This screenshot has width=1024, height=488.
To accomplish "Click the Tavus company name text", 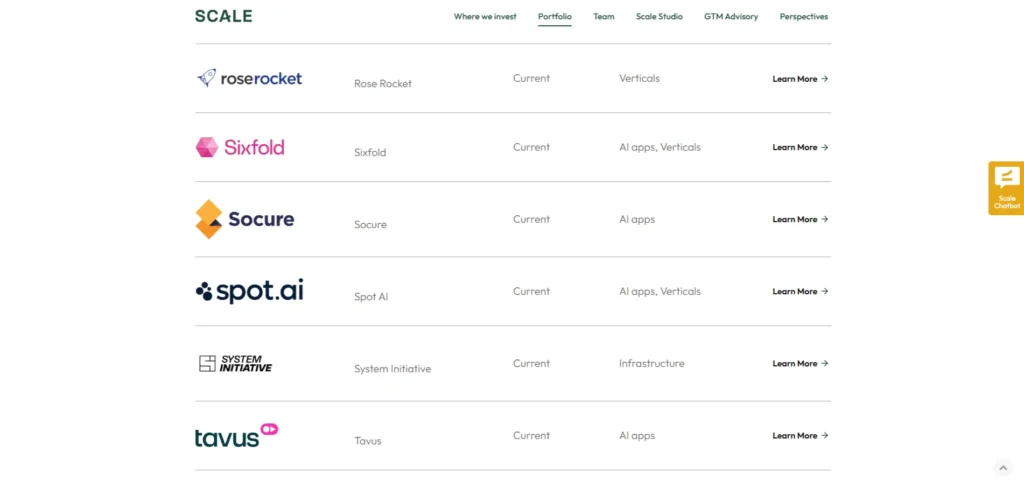I will pos(368,441).
